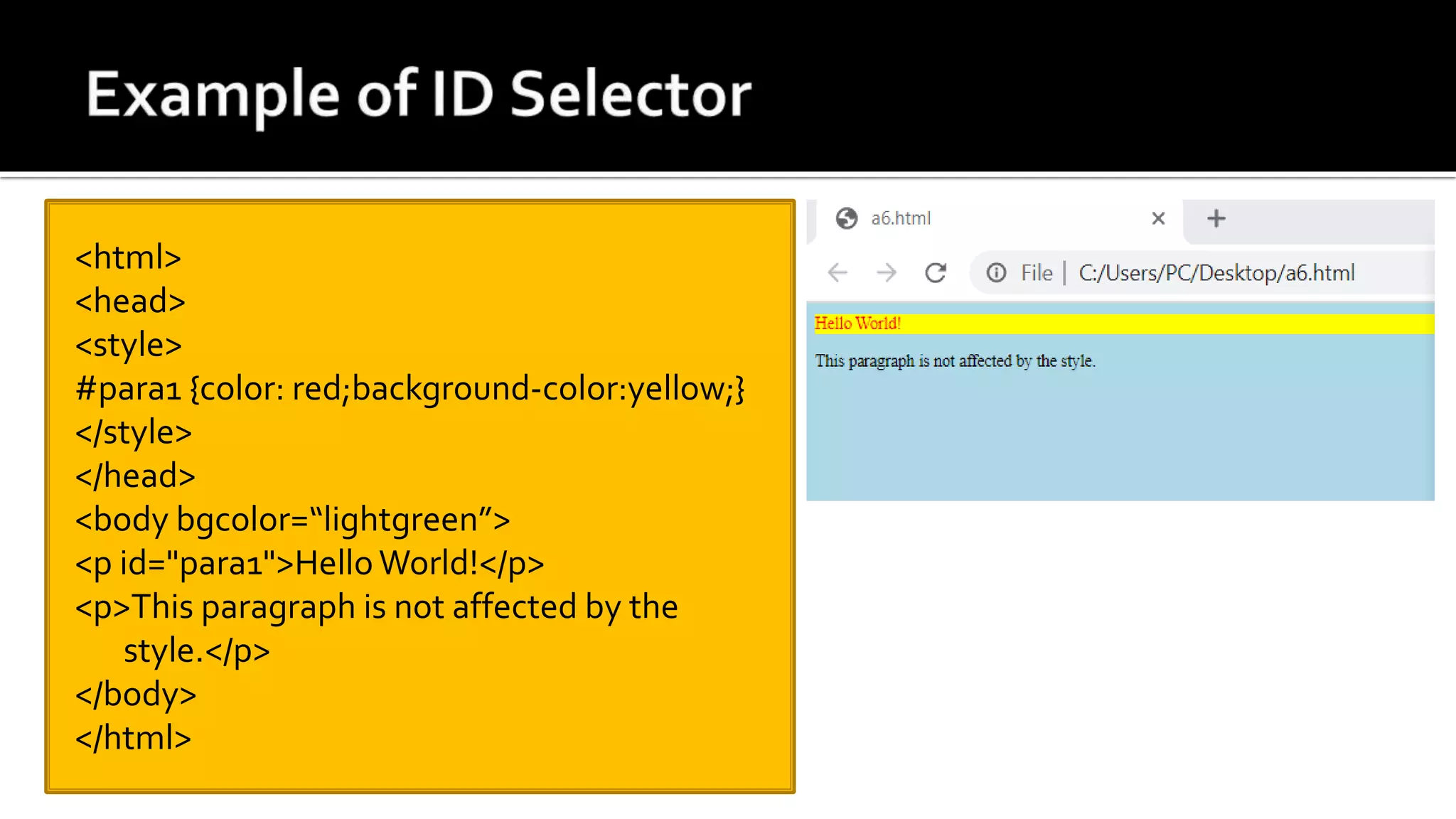Click the address bar showing C:/Users/PC/Desktop/a6.html
Viewport: 1456px width, 819px height.
coord(1201,273)
